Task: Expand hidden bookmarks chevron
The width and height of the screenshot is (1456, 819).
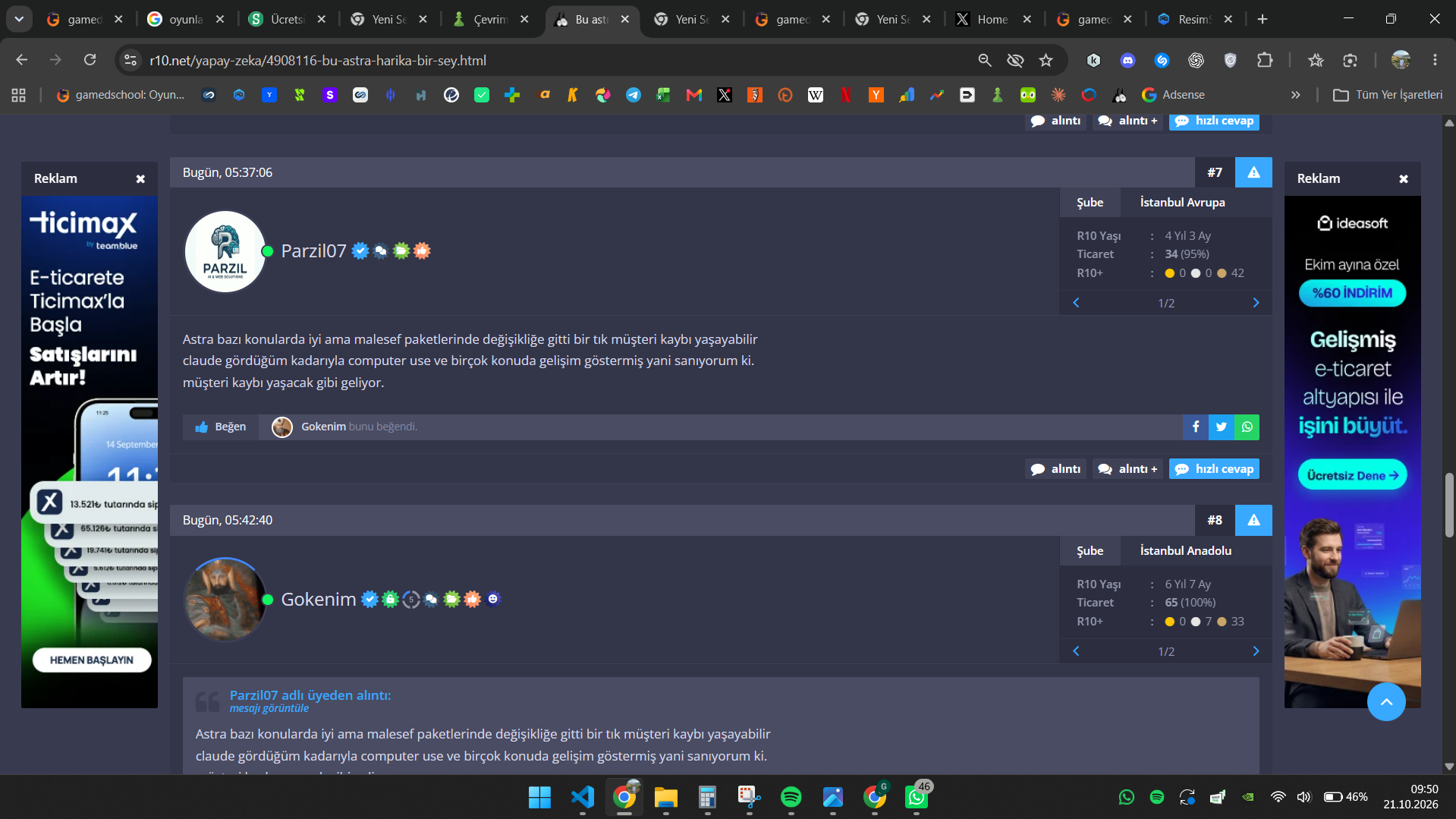Action: click(x=1296, y=95)
